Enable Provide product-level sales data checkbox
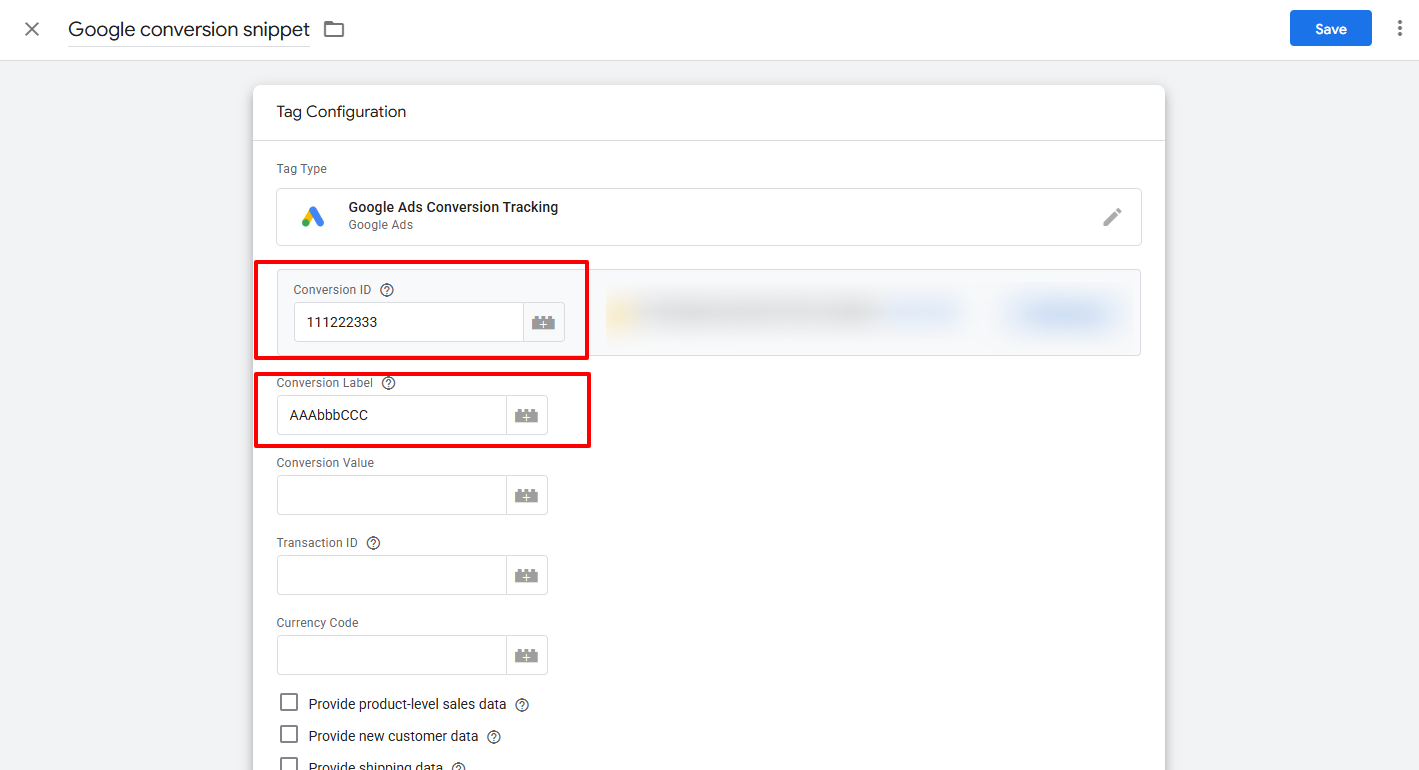The width and height of the screenshot is (1419, 770). 289,703
